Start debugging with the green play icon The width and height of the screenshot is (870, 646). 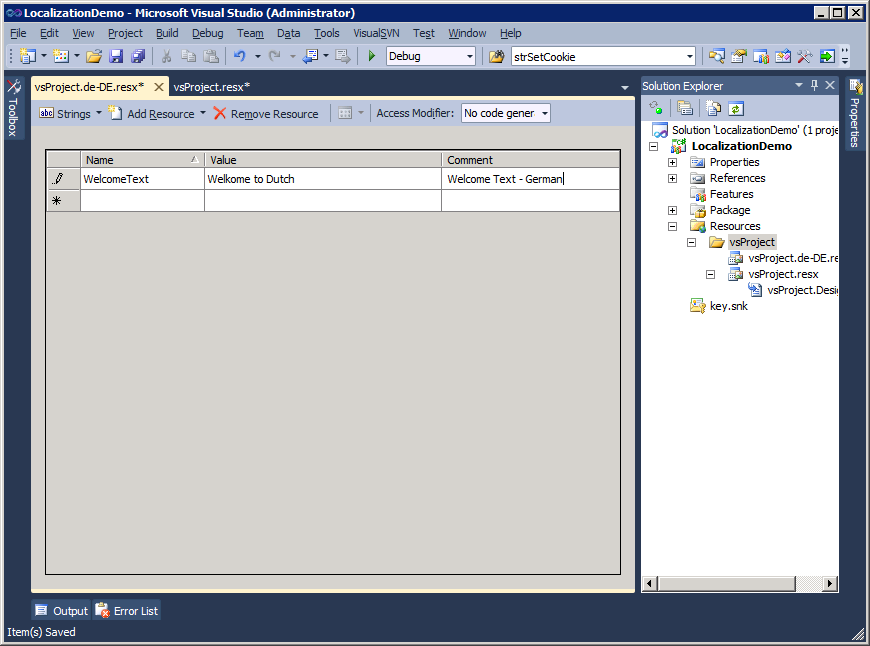pos(372,56)
